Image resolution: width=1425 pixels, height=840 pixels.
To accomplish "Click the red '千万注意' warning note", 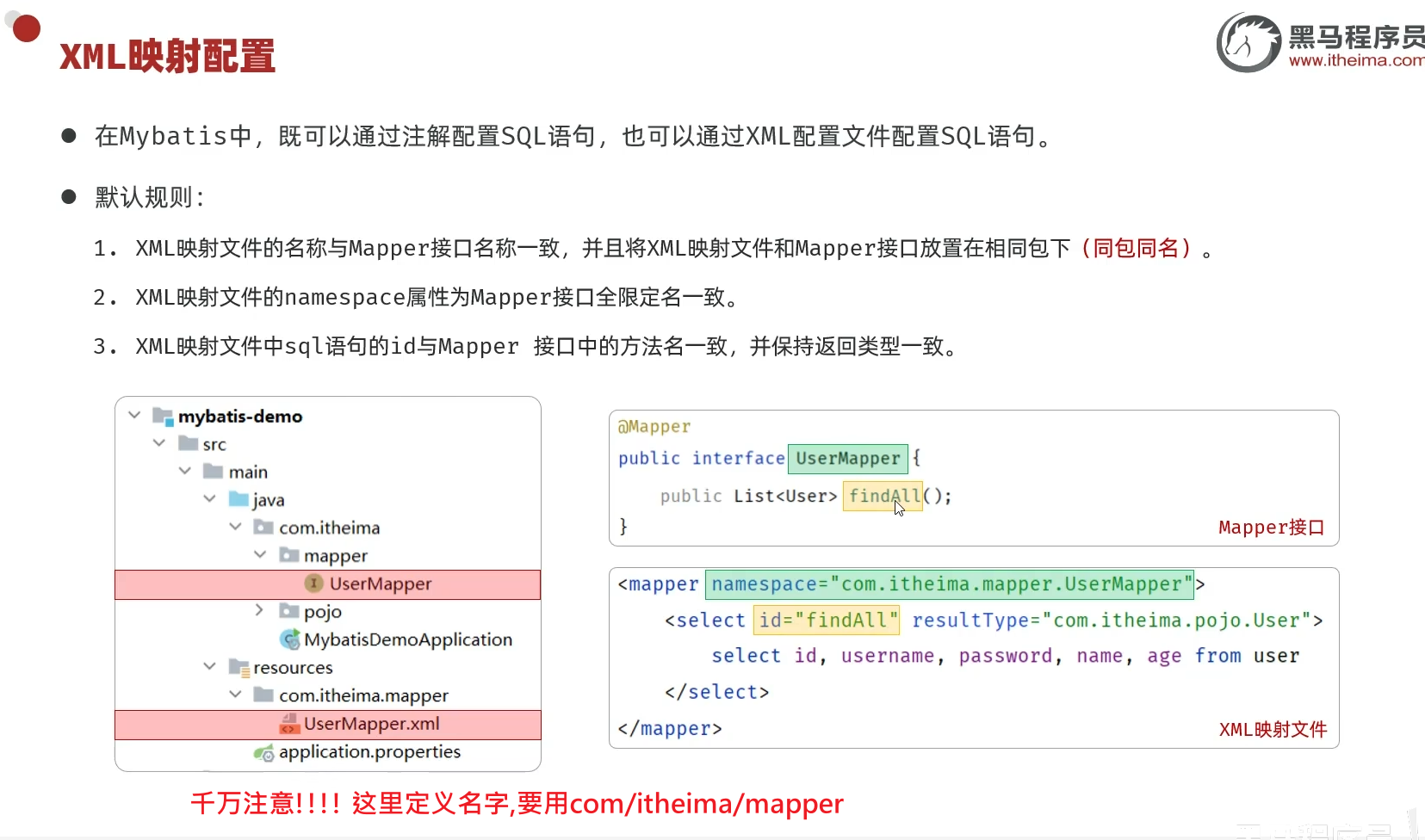I will (517, 804).
